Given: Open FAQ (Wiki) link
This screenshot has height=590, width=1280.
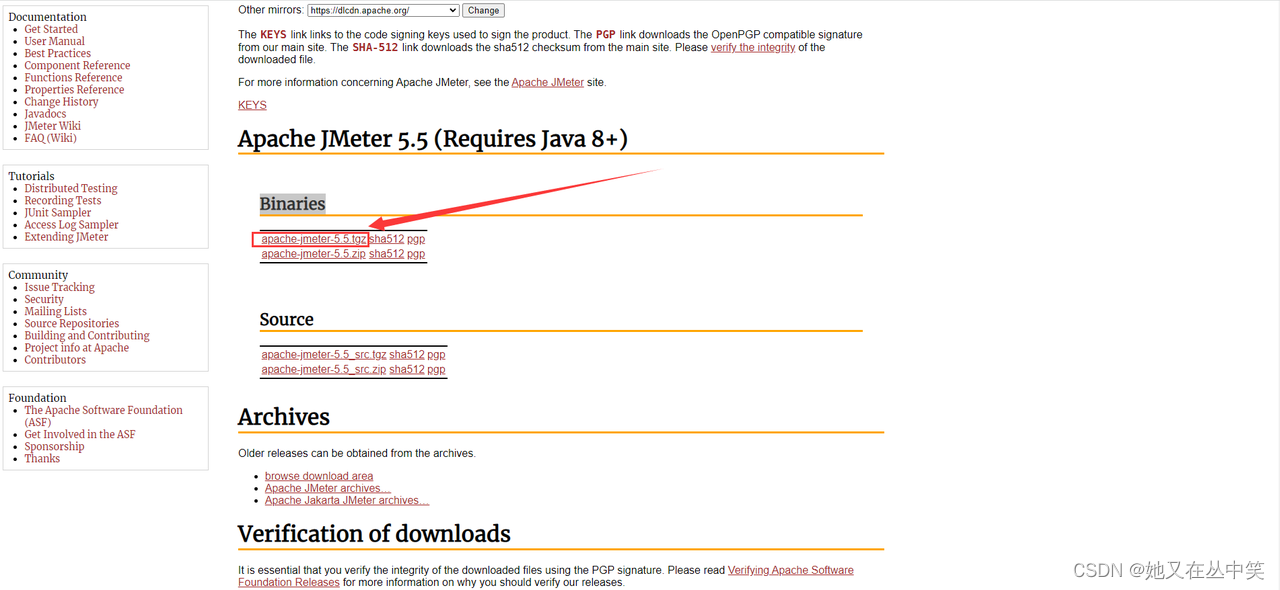Looking at the screenshot, I should pyautogui.click(x=50, y=137).
